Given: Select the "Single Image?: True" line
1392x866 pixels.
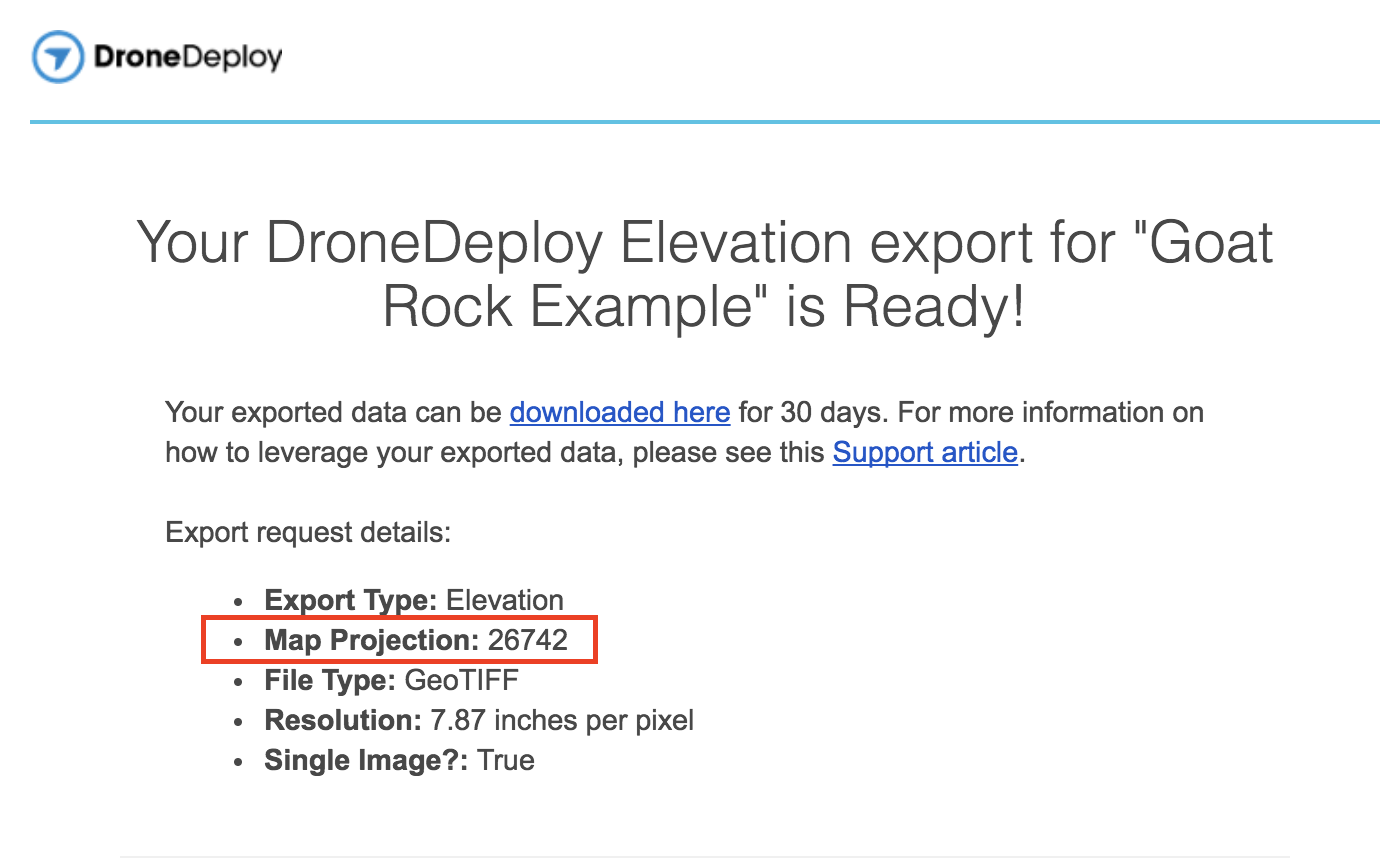Looking at the screenshot, I should pyautogui.click(x=399, y=760).
